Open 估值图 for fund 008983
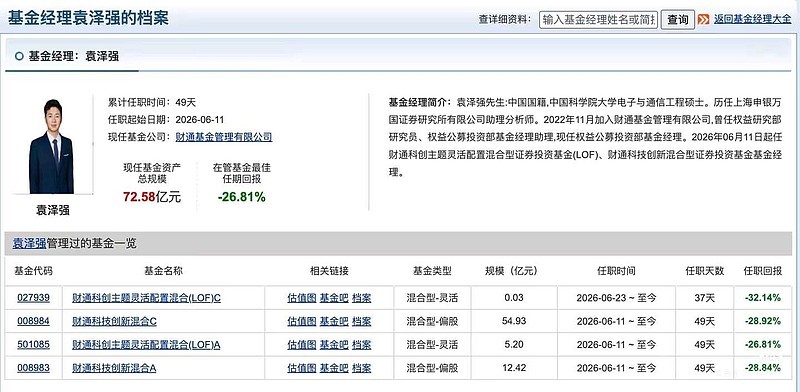This screenshot has height=392, width=800. 302,368
